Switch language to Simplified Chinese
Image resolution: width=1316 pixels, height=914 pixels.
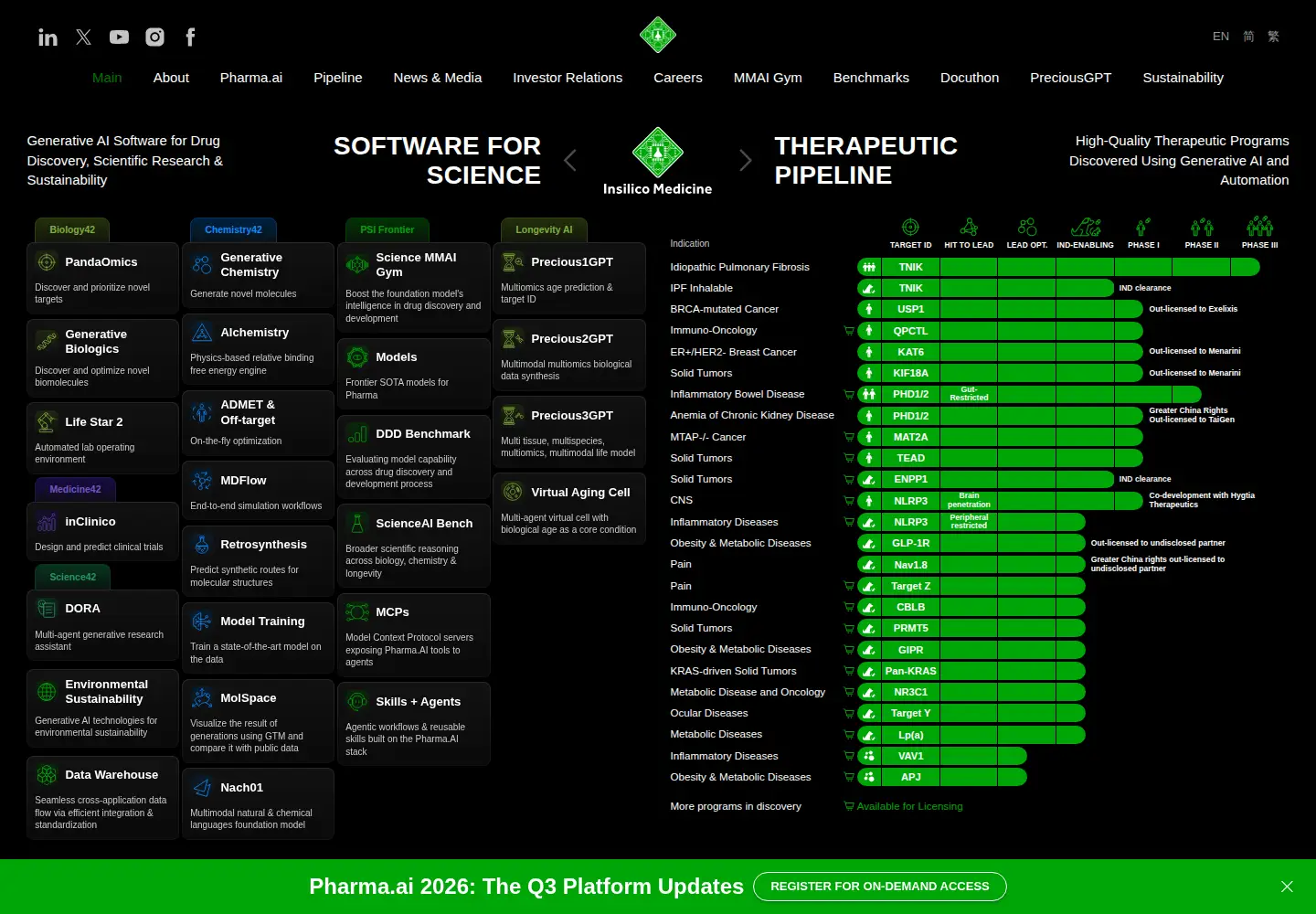(x=1248, y=37)
